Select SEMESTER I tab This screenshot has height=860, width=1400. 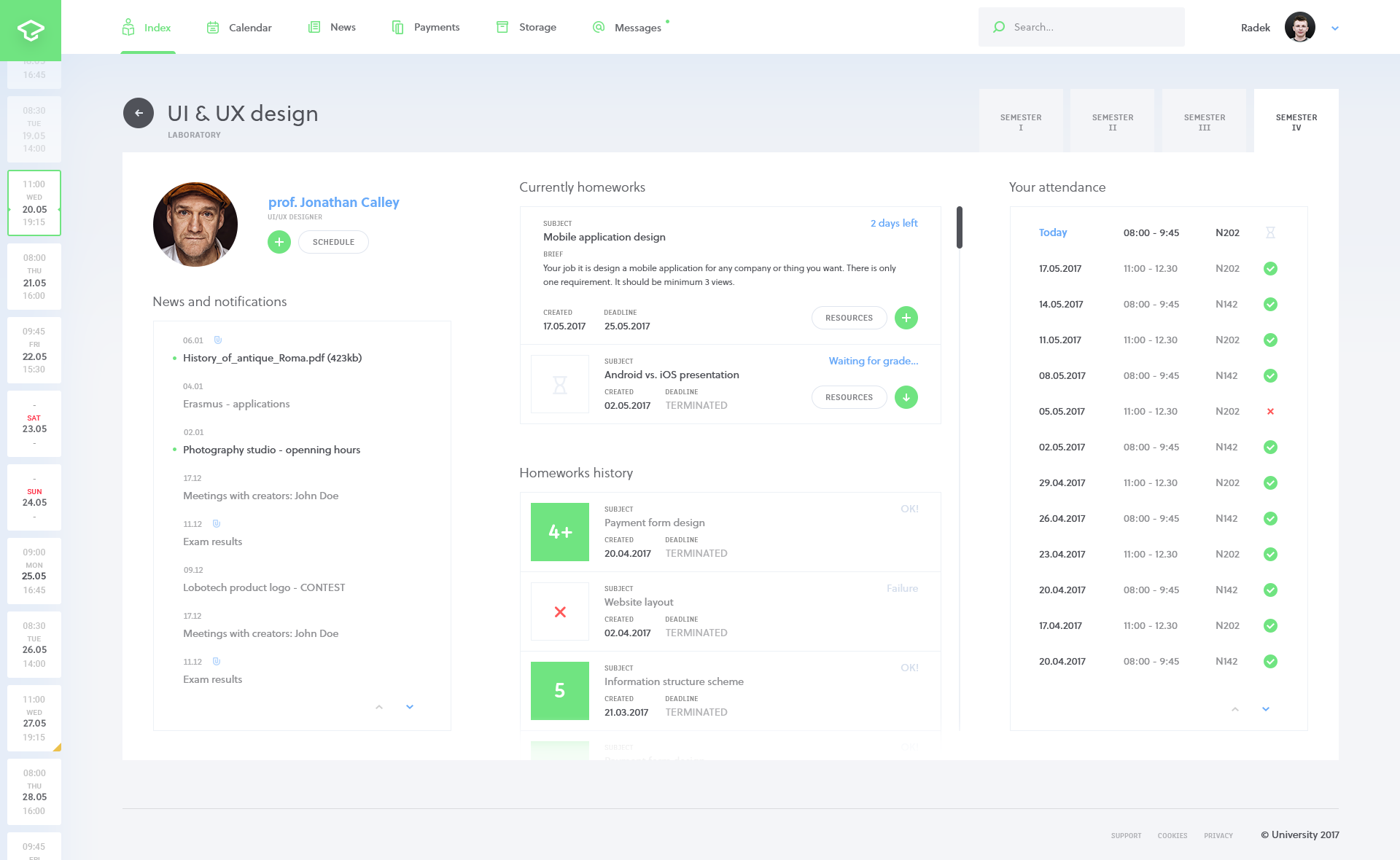[1020, 120]
